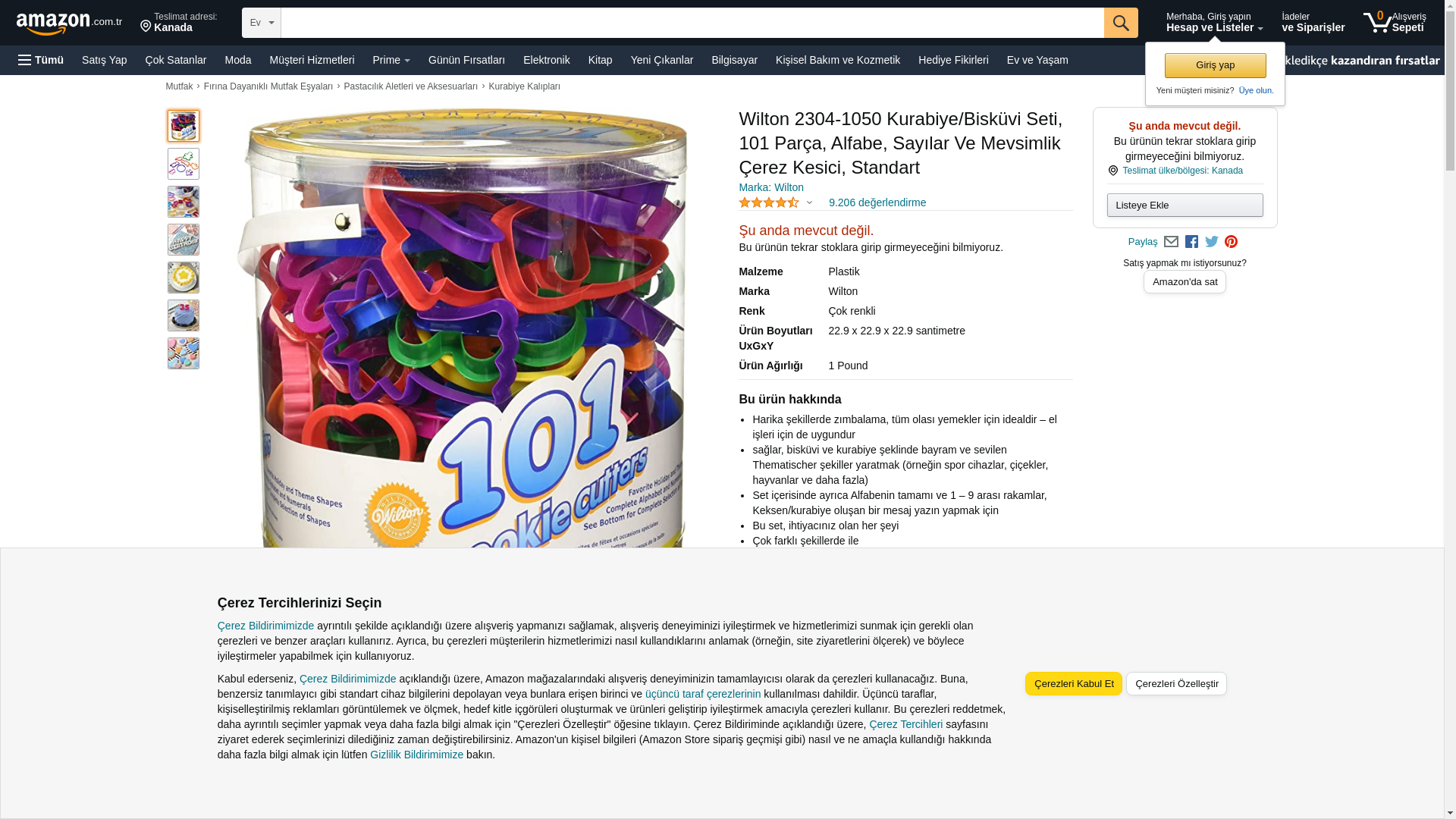Open the Listeye Ekle dropdown
Screen dimensions: 1456x819
1185,205
